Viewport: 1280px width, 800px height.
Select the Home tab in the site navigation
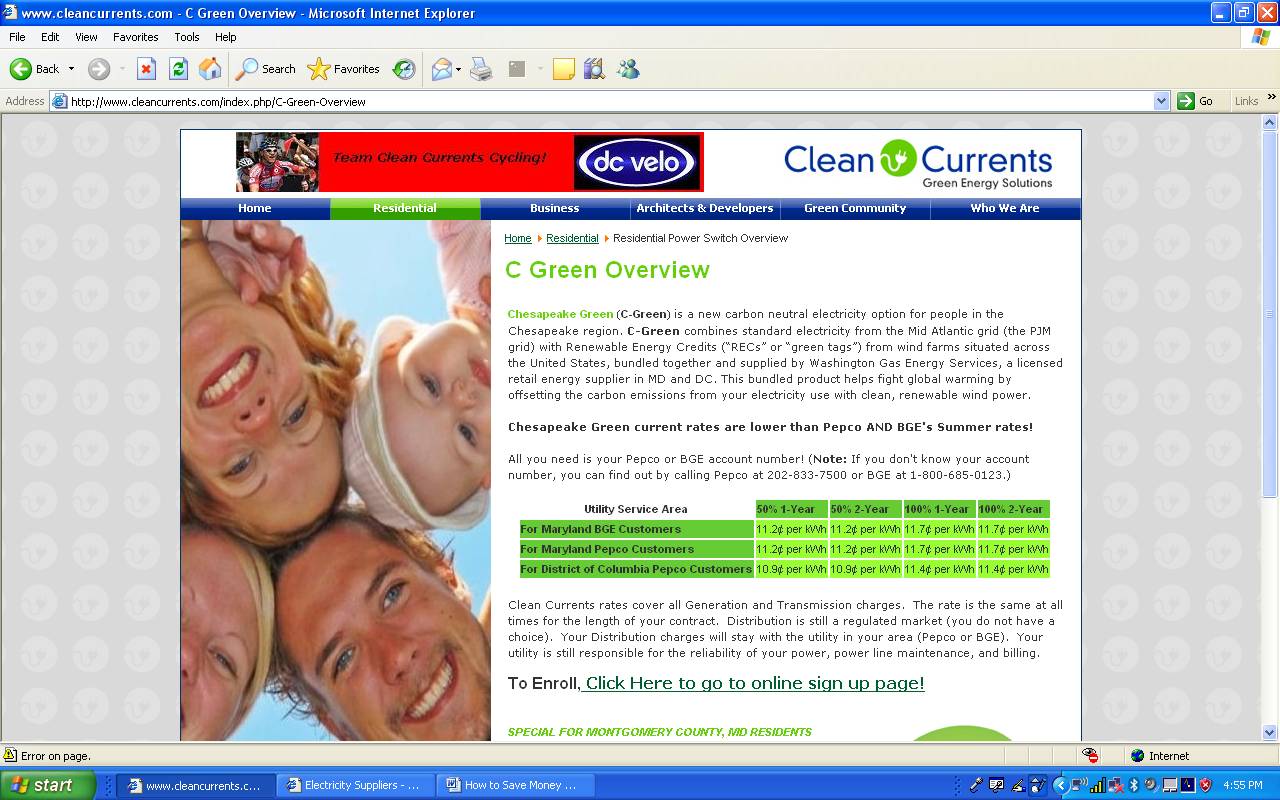[x=255, y=208]
